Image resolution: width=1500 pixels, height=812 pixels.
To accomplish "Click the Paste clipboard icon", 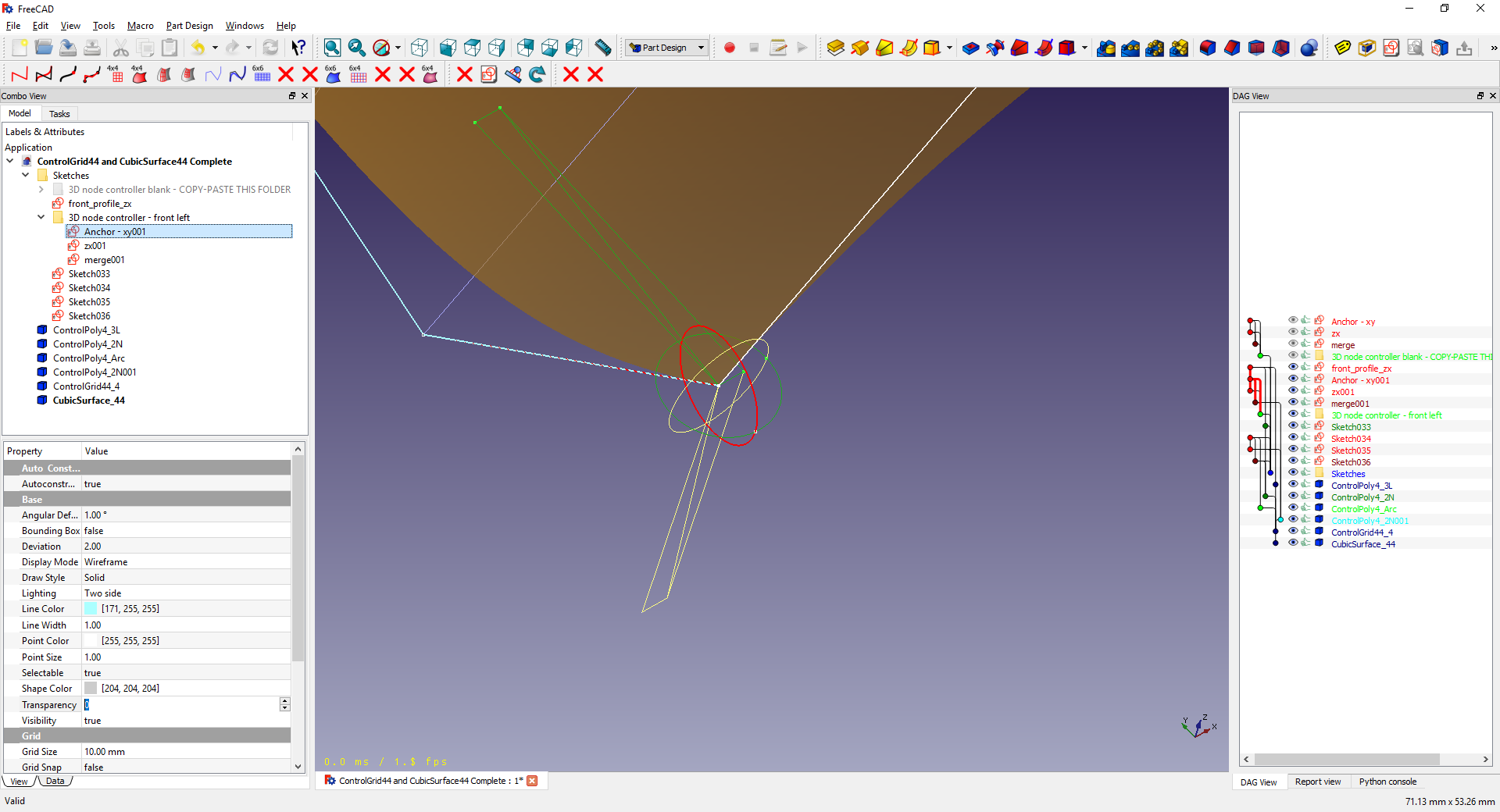I will click(170, 48).
